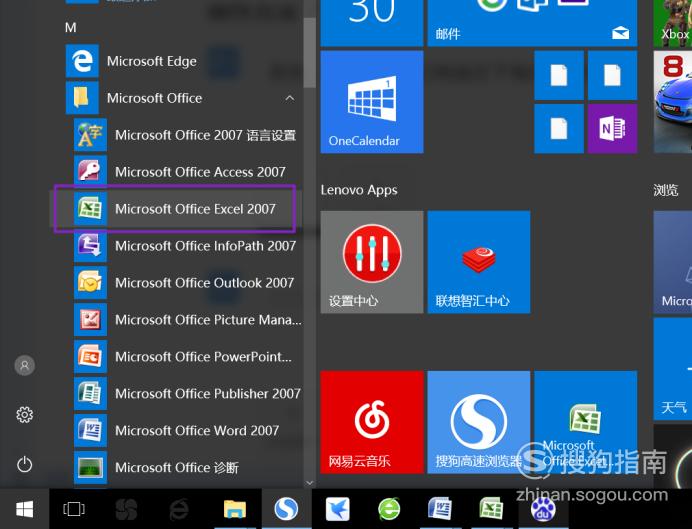Launch Microsoft Office Word 2007 icon
Image resolution: width=692 pixels, height=529 pixels.
[90, 430]
